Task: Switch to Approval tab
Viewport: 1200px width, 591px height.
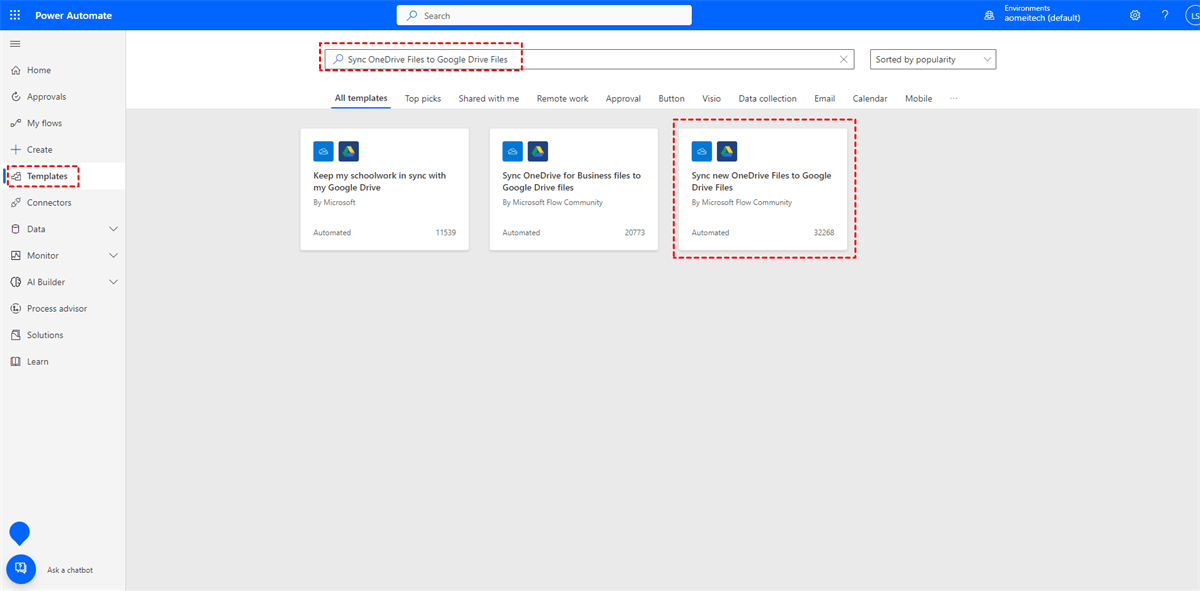Action: coord(623,98)
